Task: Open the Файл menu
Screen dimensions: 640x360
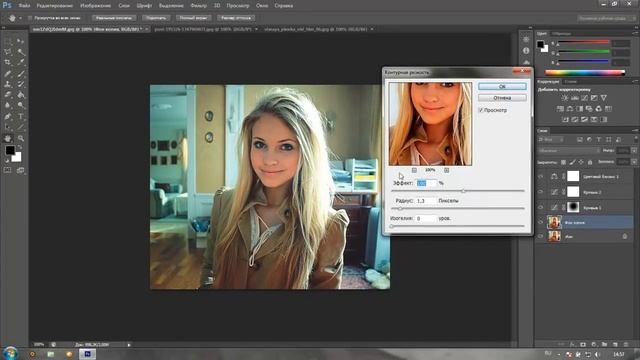Action: (24, 6)
